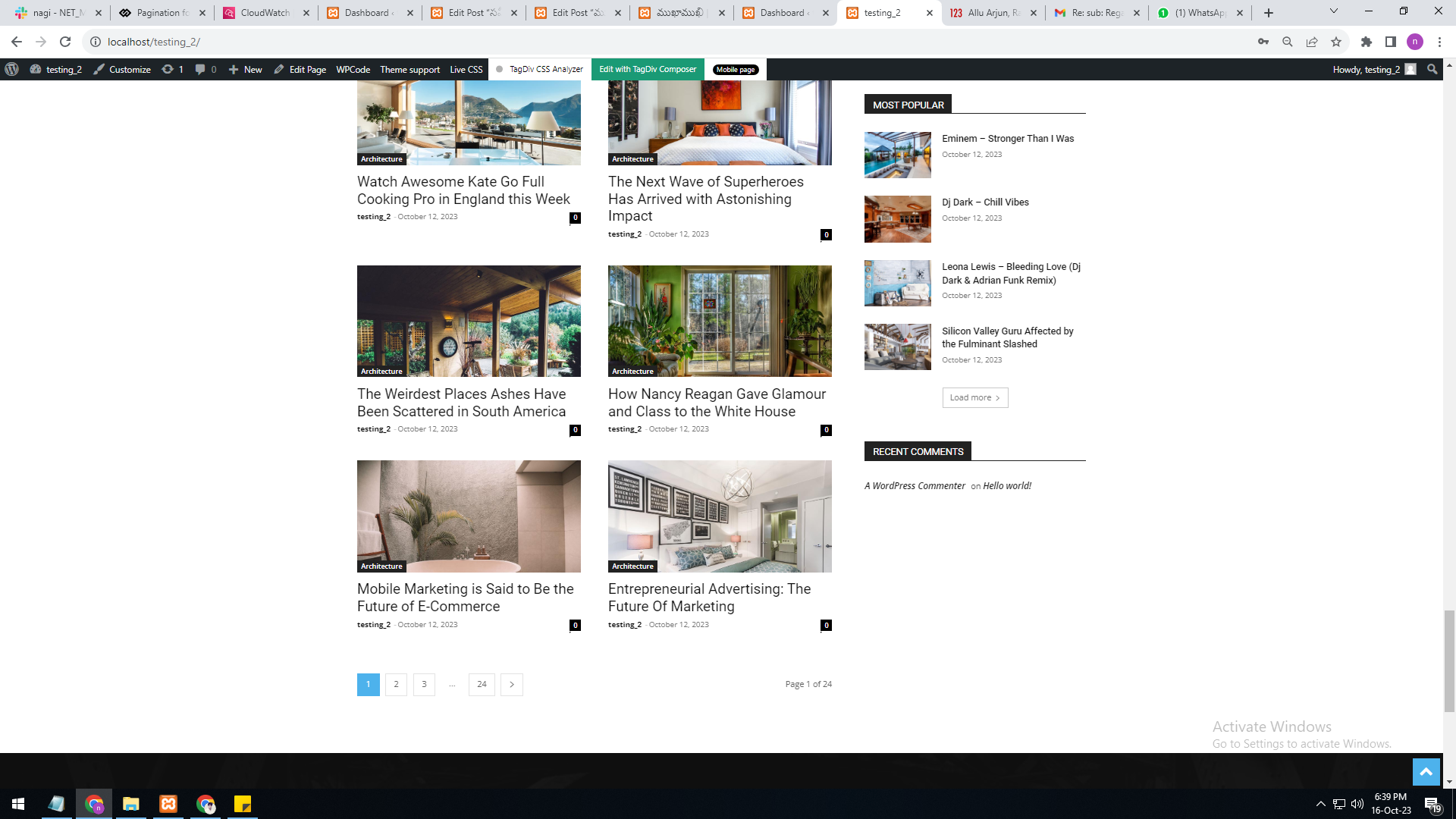Open the Chrome three-dot menu
Image resolution: width=1456 pixels, height=819 pixels.
1439,42
